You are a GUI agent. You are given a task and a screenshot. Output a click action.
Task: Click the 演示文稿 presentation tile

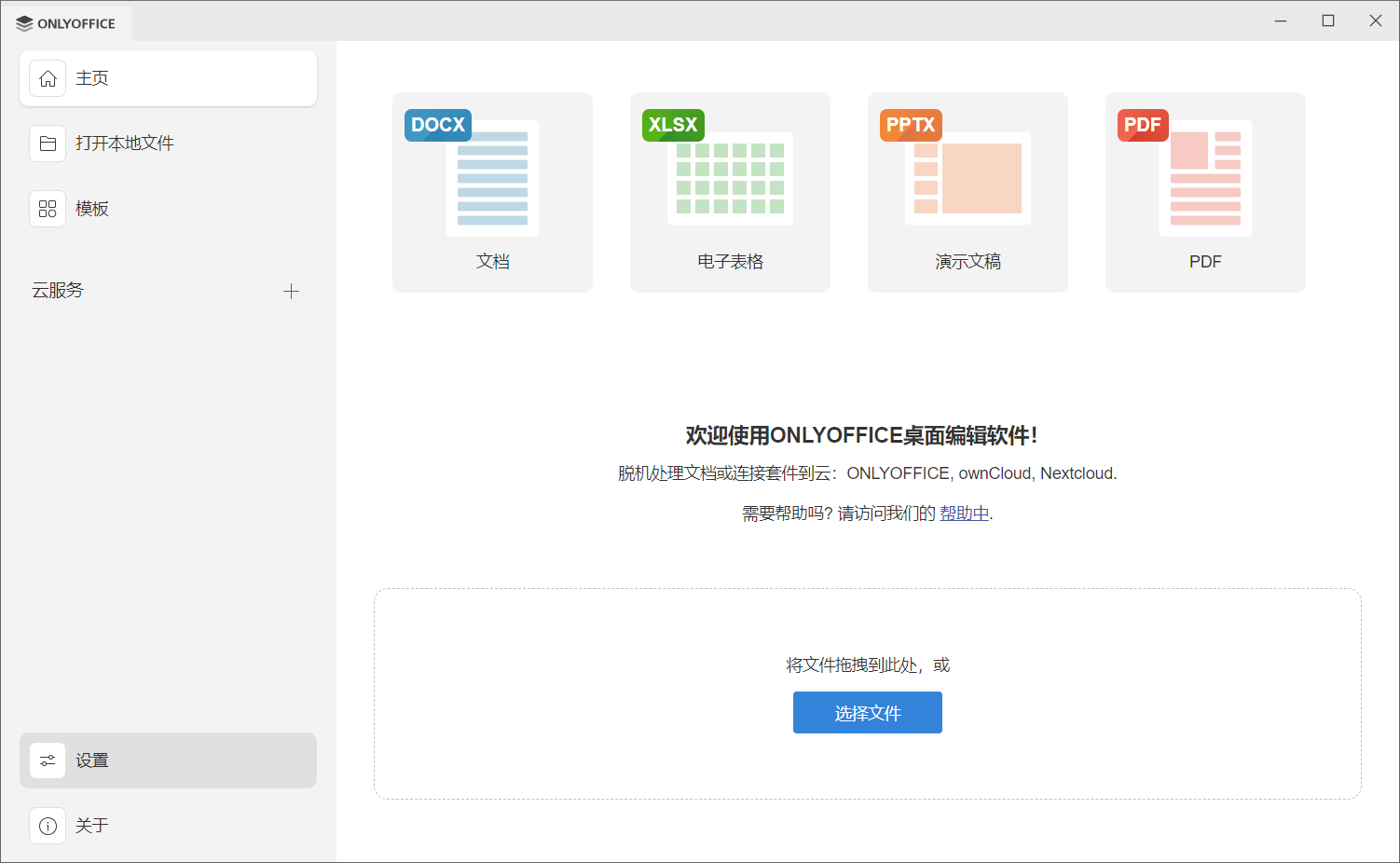(968, 192)
